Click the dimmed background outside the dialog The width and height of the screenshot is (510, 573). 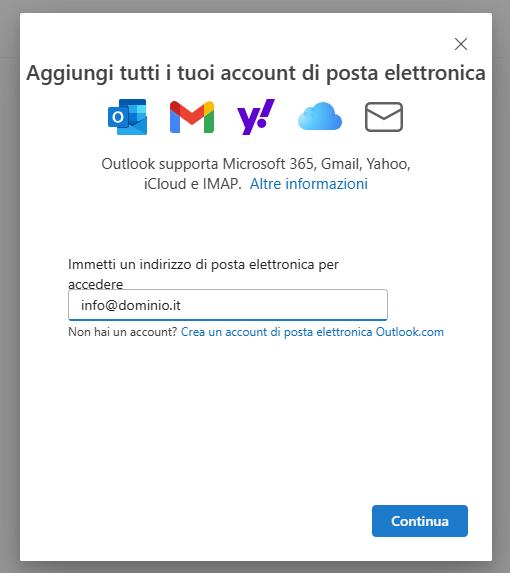pos(9,286)
